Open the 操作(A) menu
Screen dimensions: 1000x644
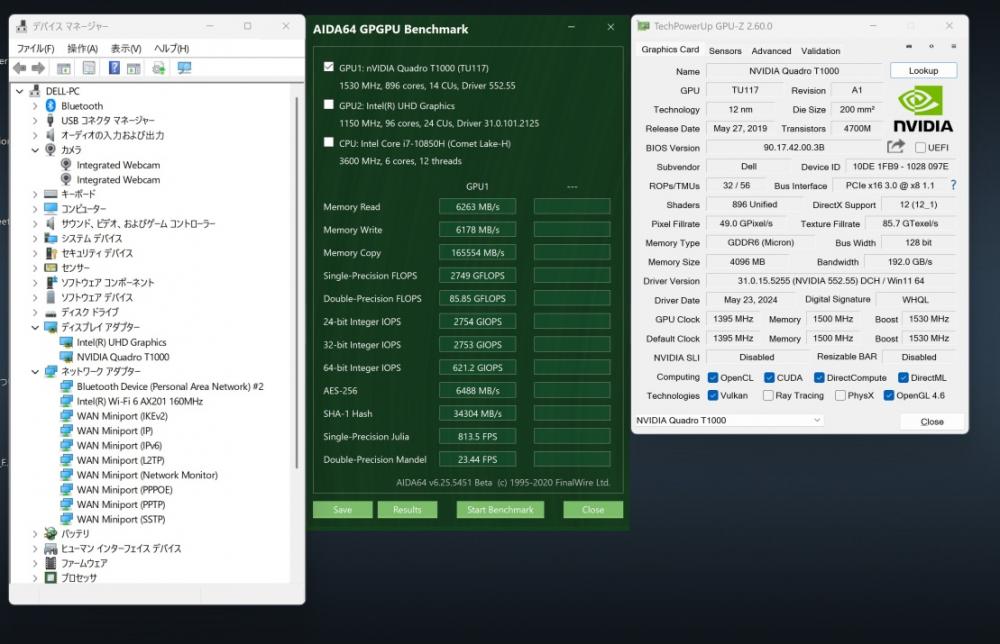pyautogui.click(x=82, y=48)
